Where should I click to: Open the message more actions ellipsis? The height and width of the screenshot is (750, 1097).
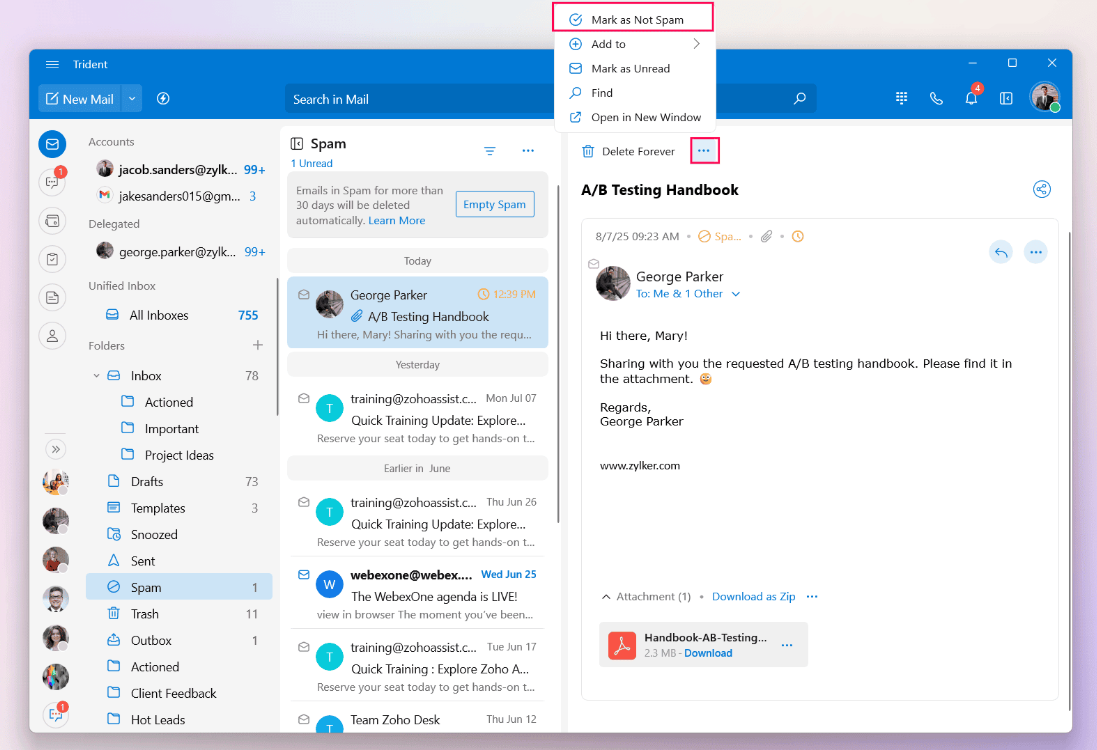coord(1035,252)
